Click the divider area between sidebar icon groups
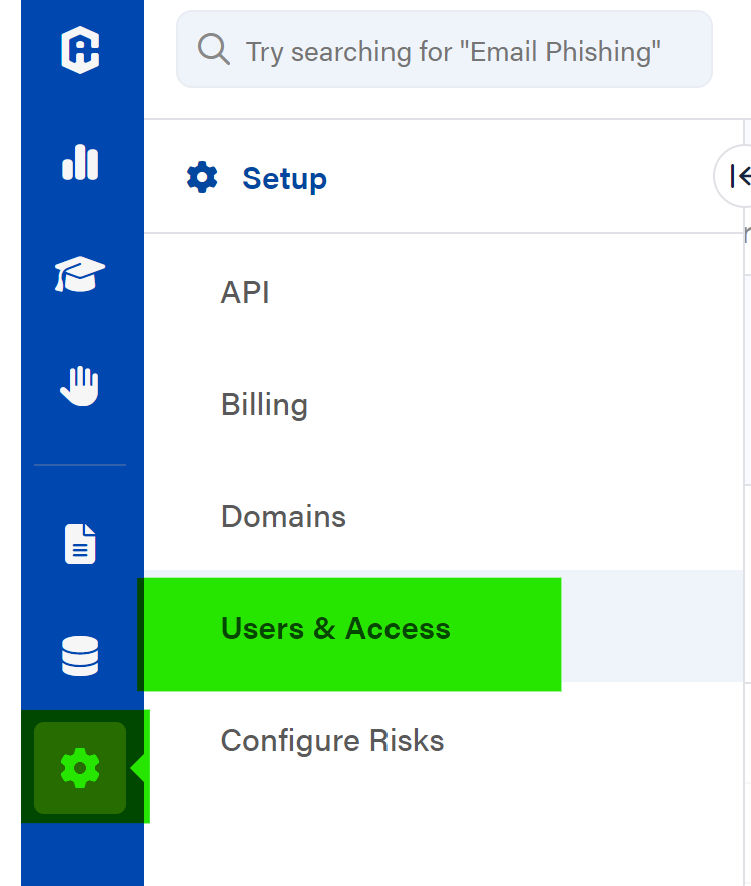The height and width of the screenshot is (886, 751). pos(80,464)
